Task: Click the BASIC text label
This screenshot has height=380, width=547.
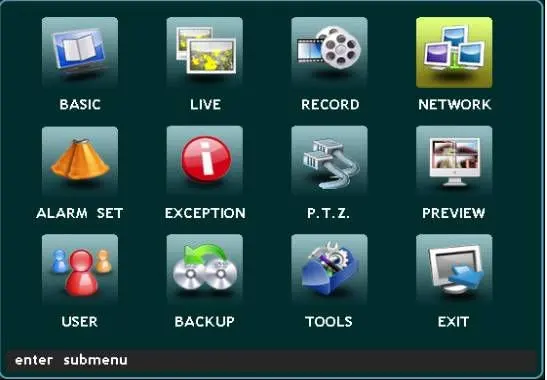Action: pyautogui.click(x=80, y=104)
